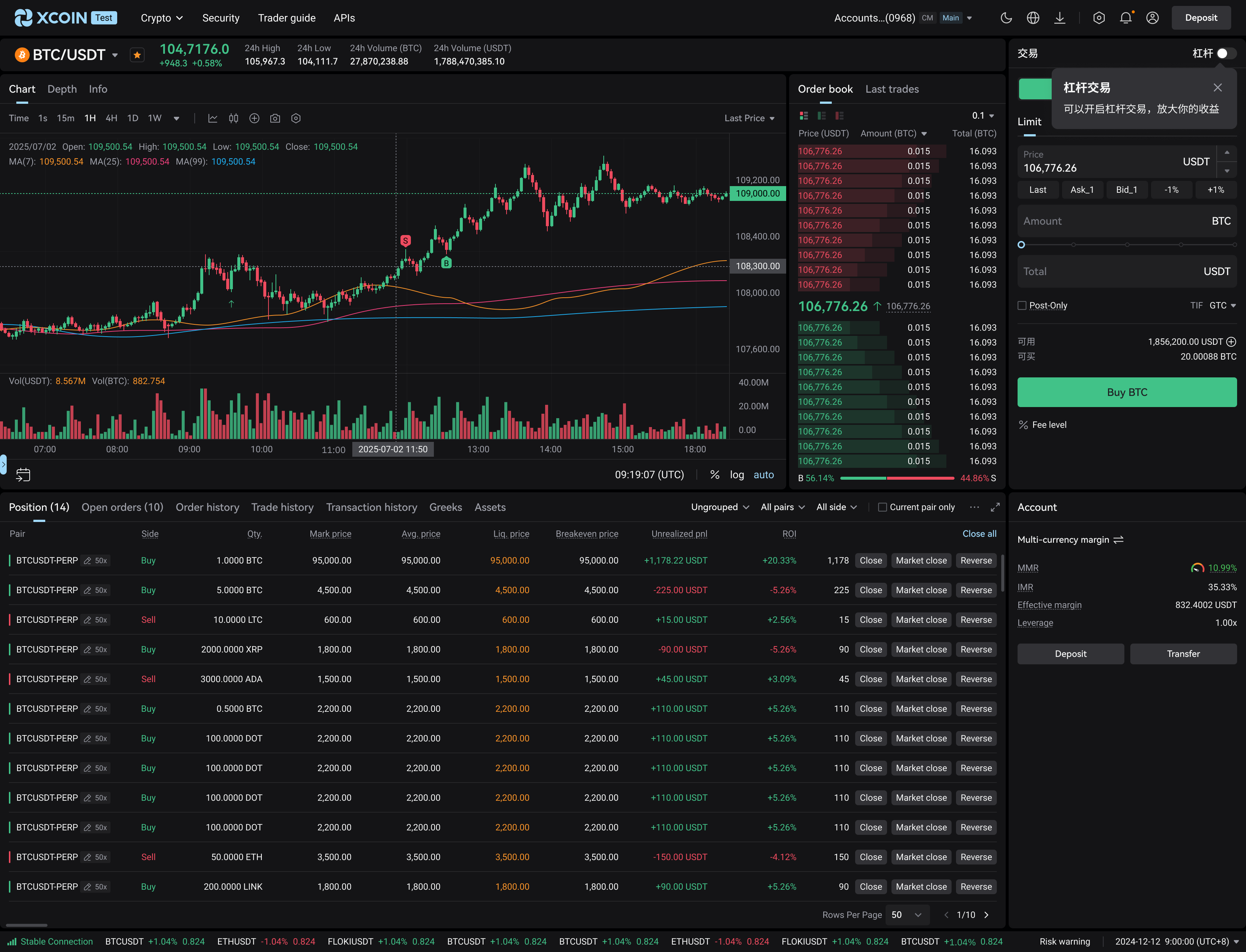Click the Amount BTC input field
The height and width of the screenshot is (952, 1246).
pos(1127,221)
